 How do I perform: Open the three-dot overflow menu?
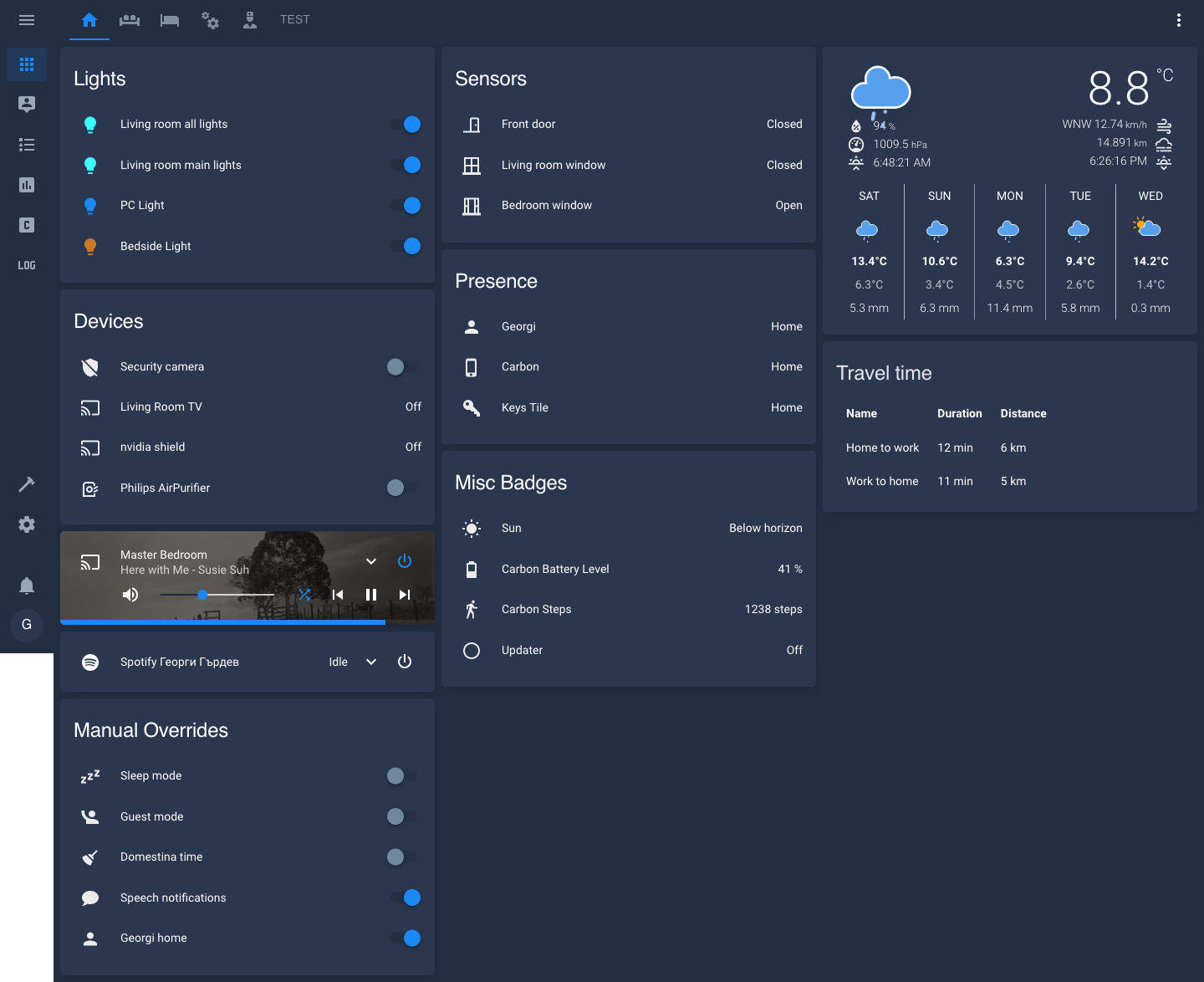(x=1179, y=20)
